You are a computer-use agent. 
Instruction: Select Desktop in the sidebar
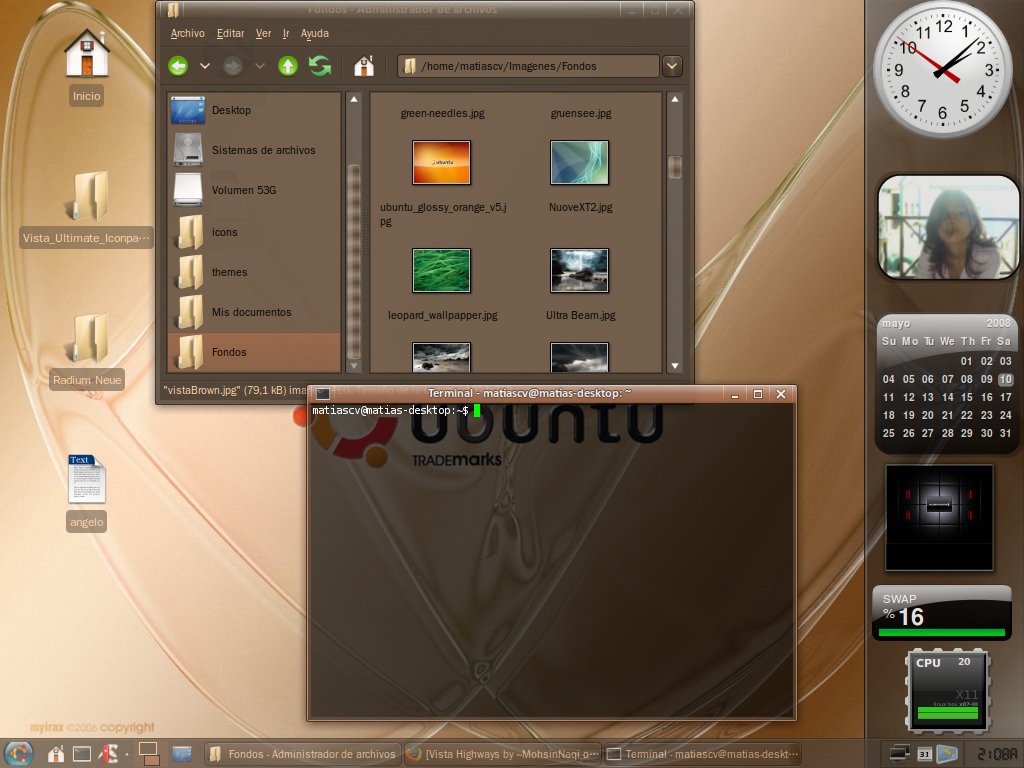255,110
